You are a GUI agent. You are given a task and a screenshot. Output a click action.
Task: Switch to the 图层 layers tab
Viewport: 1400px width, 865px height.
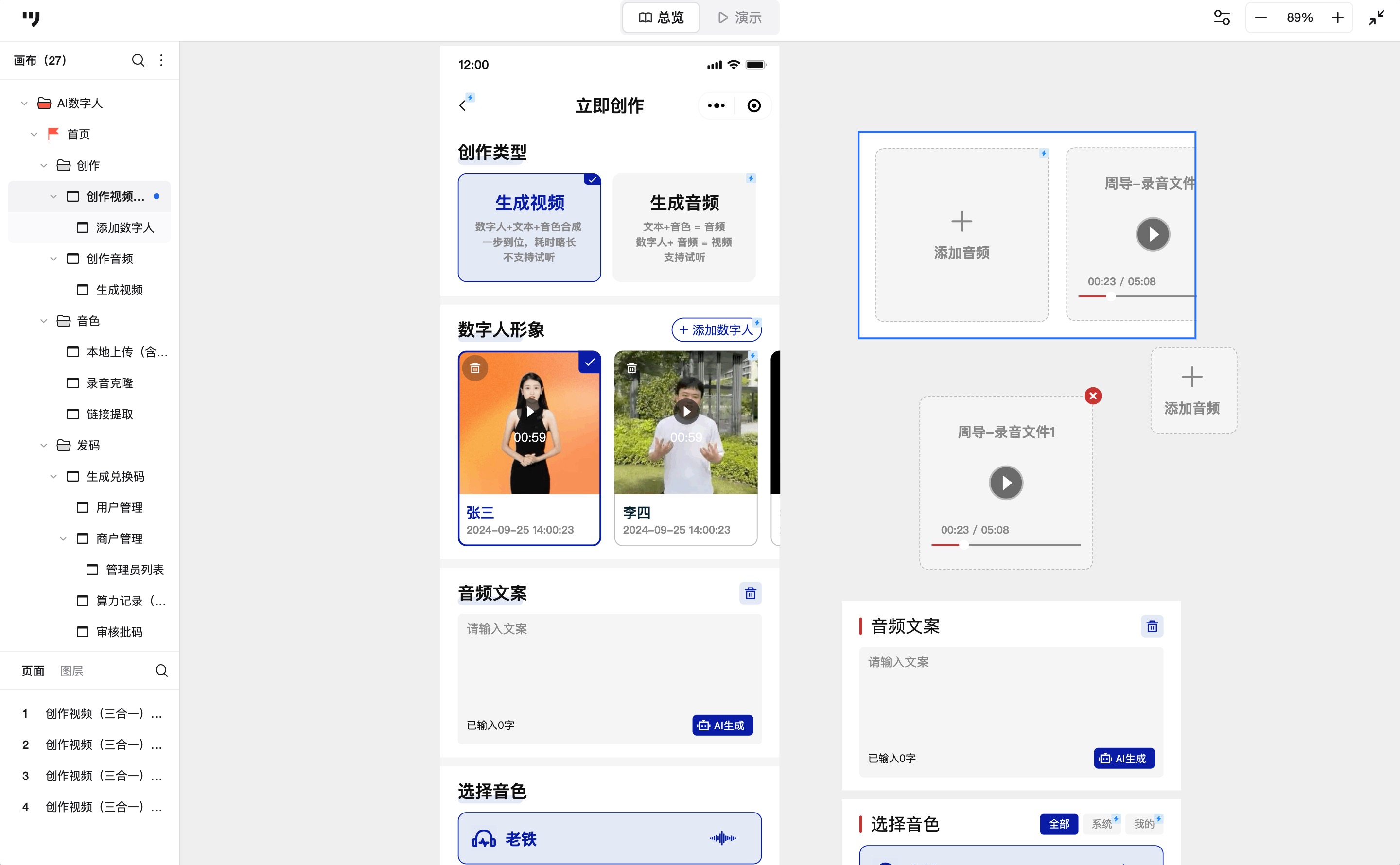tap(71, 671)
